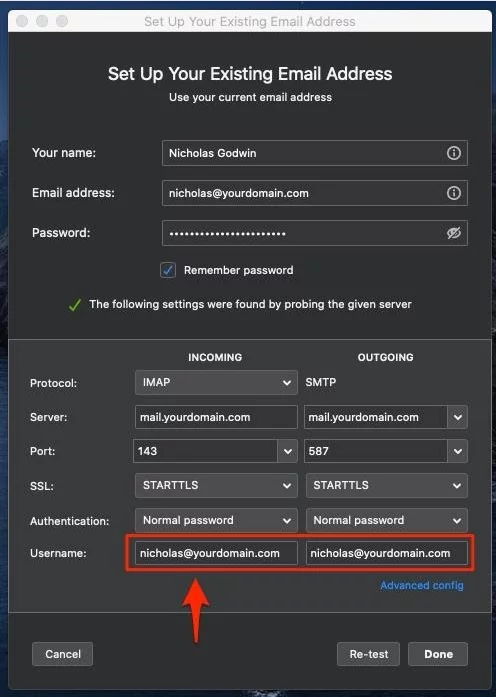Open the Advanced config link
This screenshot has height=697, width=496.
pyautogui.click(x=422, y=585)
